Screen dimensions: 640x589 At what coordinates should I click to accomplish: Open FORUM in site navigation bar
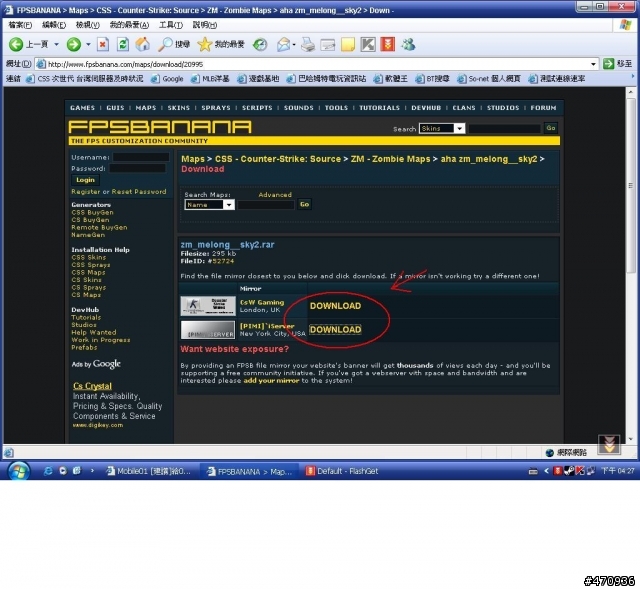coord(543,108)
